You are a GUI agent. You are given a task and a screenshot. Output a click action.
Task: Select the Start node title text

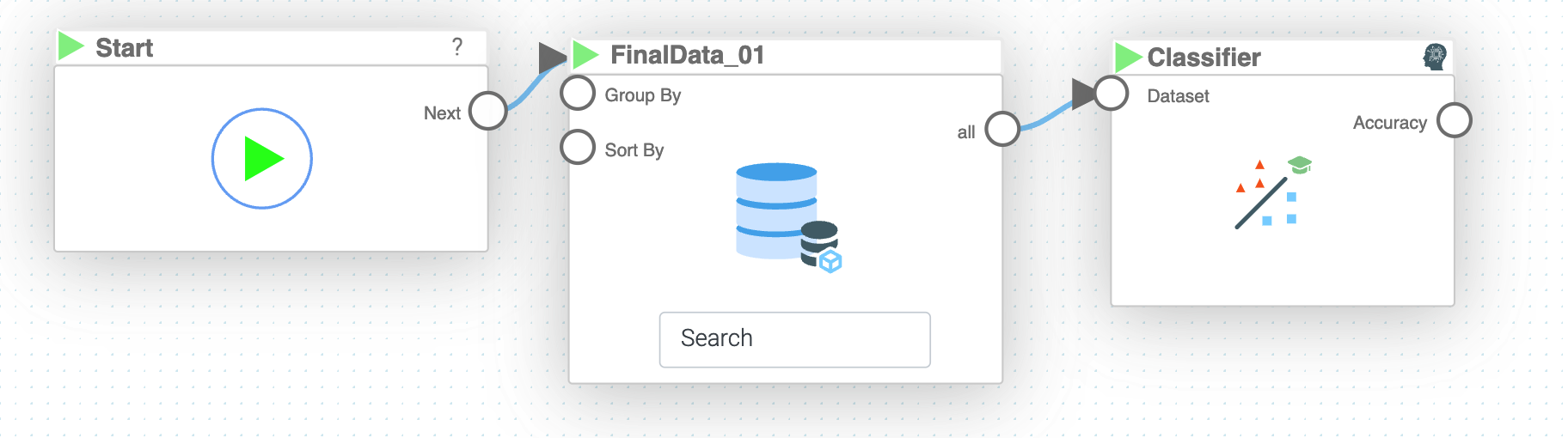point(124,48)
